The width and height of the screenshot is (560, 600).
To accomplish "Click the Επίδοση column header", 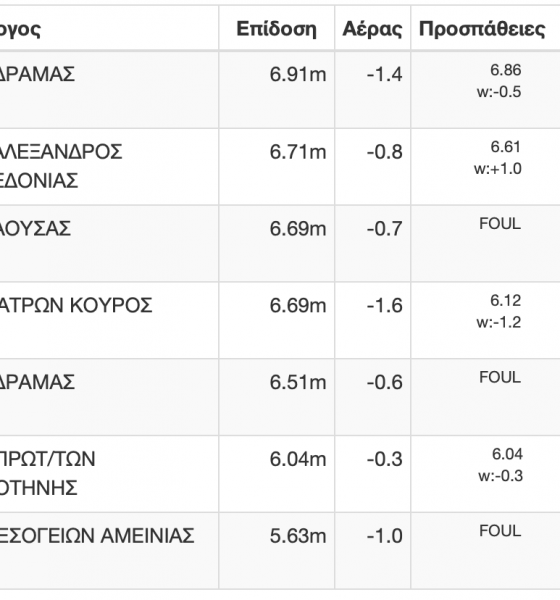I will click(x=276, y=29).
